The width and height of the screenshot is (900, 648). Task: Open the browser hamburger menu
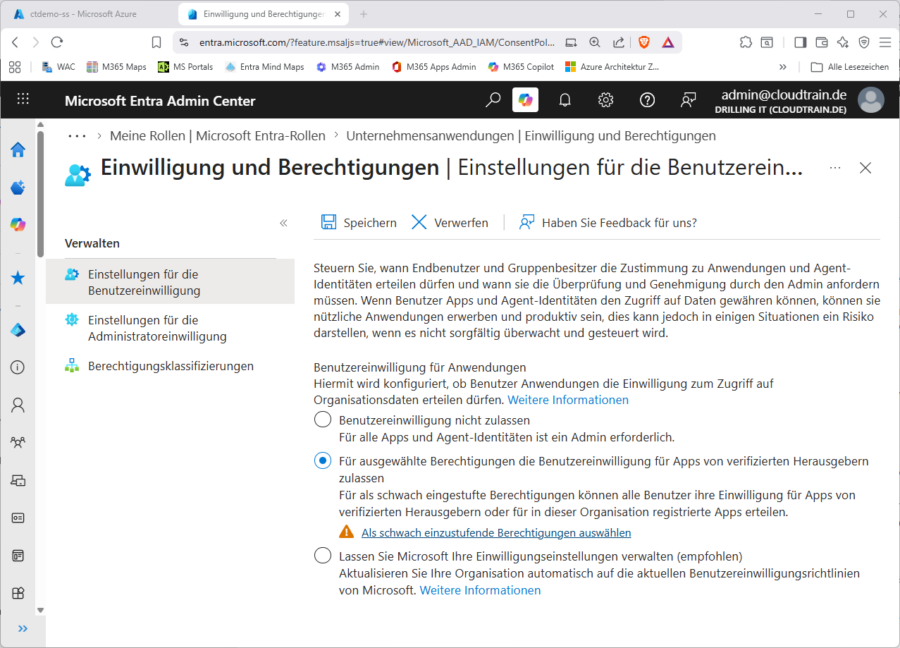click(885, 42)
